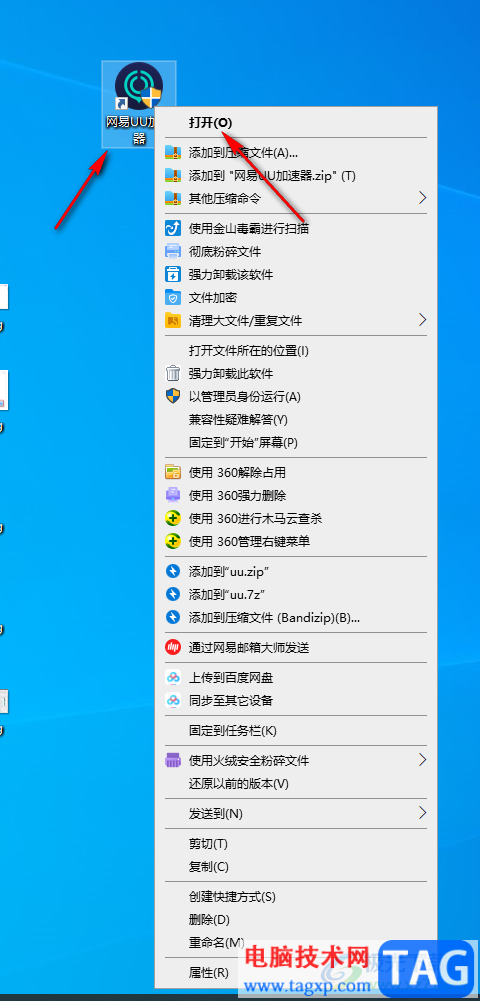Click the 360 icon beside 木马云查杀
480x1001 pixels.
(173, 518)
